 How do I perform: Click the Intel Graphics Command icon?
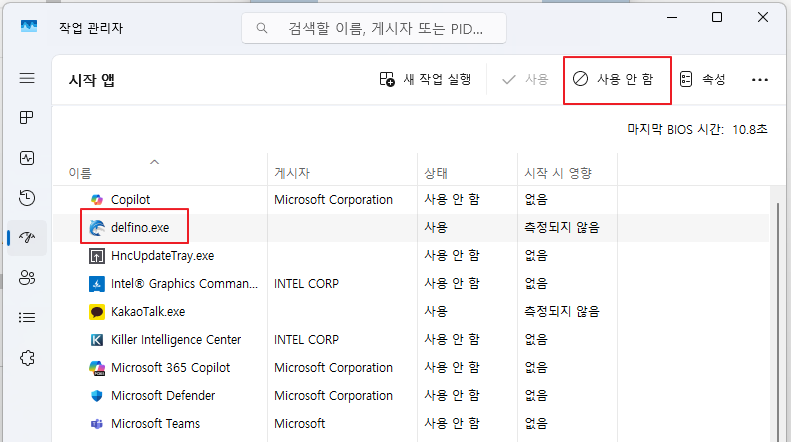point(96,284)
